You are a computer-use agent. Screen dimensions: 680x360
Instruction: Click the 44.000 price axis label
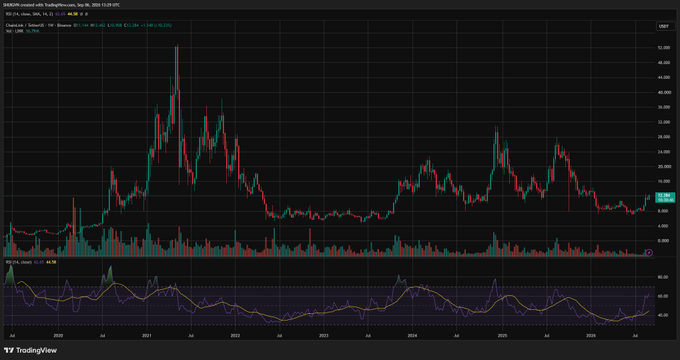tap(664, 78)
